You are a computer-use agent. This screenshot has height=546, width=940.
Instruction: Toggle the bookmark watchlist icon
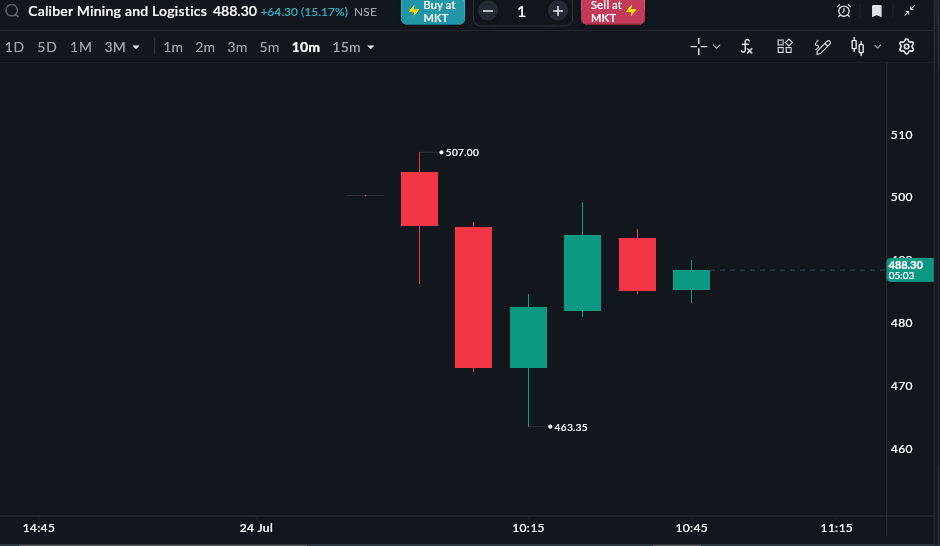coord(876,11)
